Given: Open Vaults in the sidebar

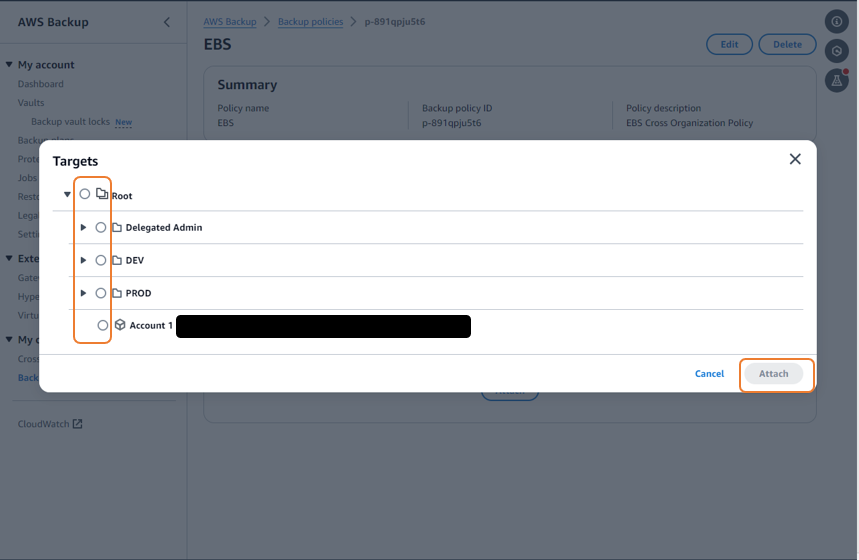Looking at the screenshot, I should pyautogui.click(x=31, y=102).
